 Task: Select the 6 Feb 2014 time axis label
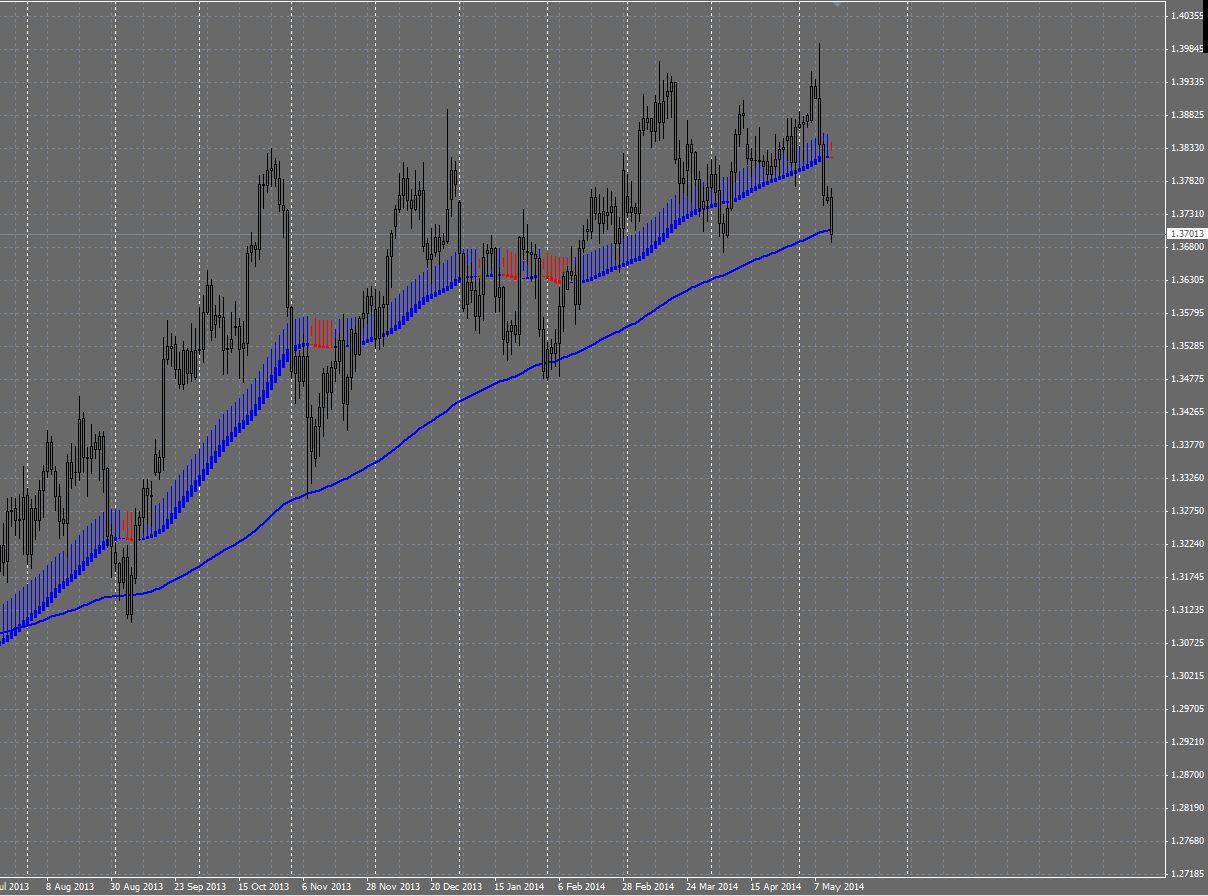582,887
